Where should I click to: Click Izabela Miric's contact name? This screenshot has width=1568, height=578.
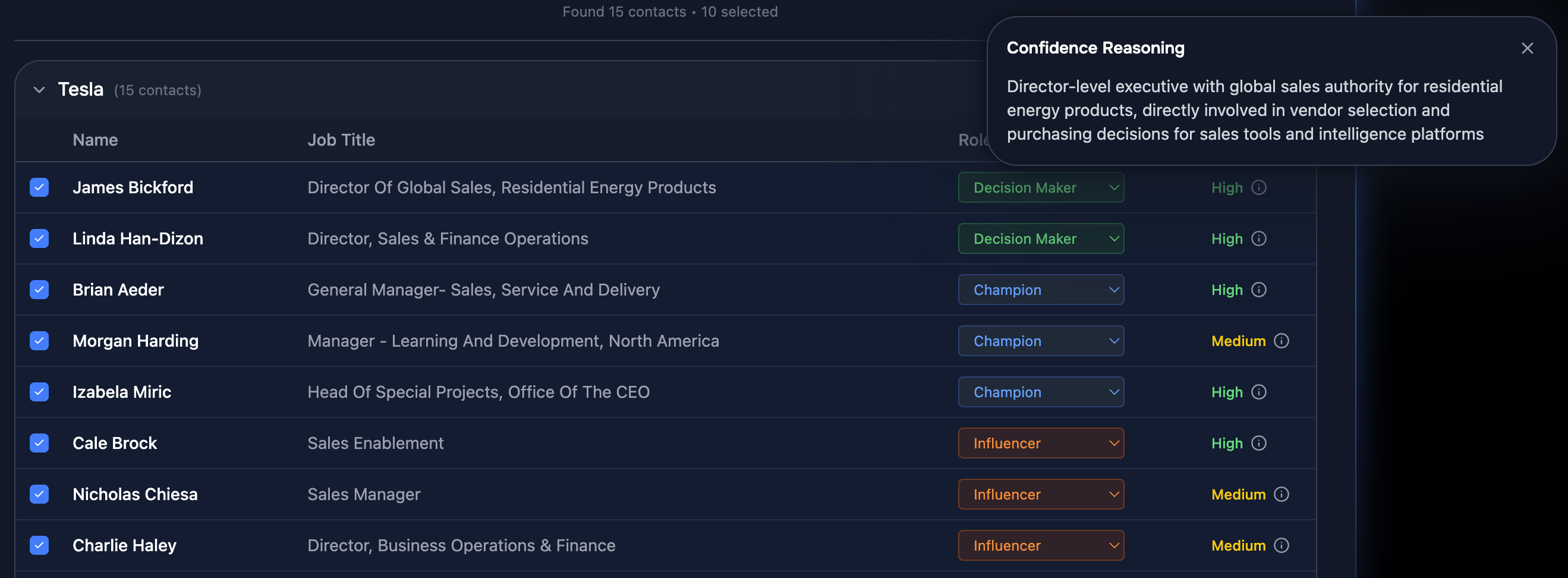(x=122, y=392)
